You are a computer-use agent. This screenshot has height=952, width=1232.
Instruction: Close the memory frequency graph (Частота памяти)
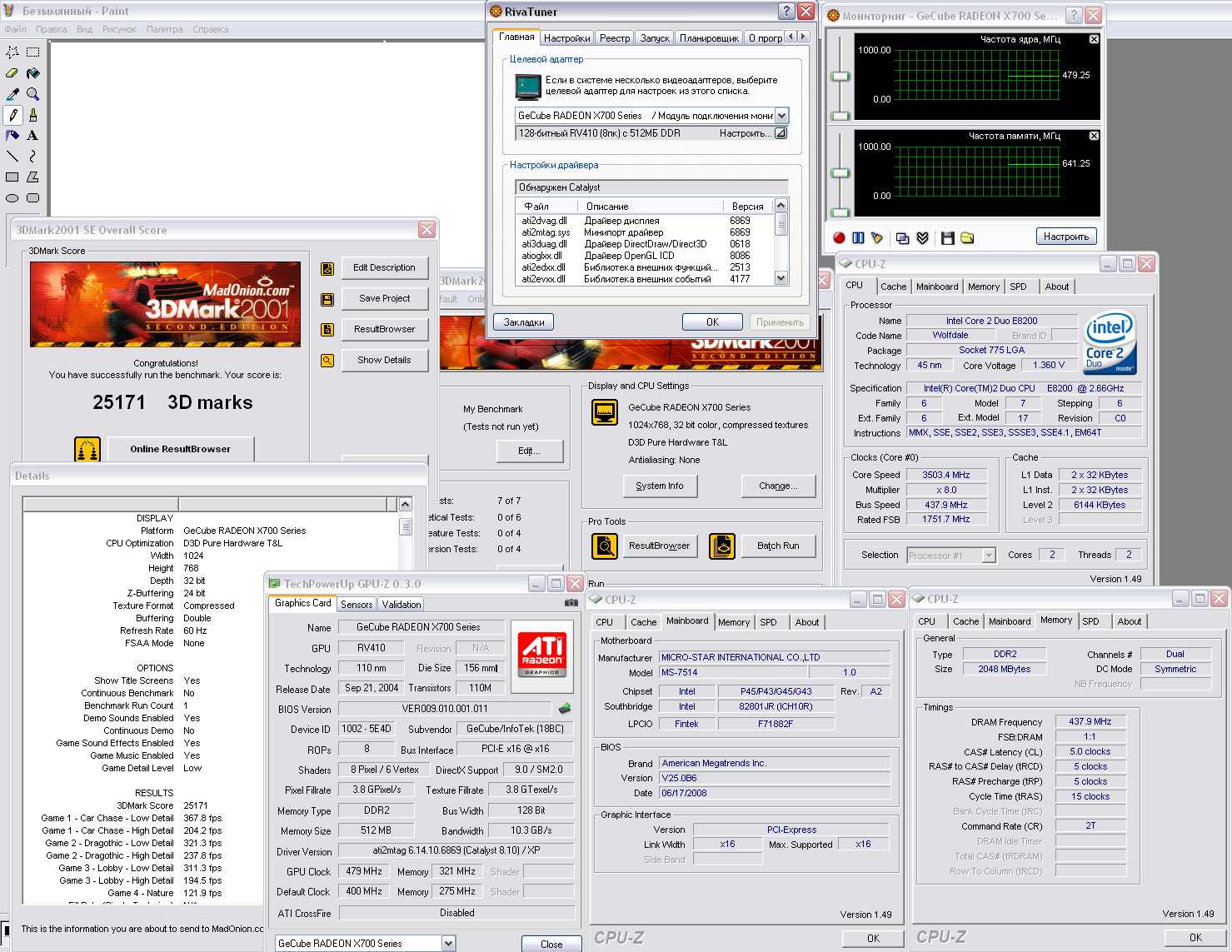point(1094,136)
